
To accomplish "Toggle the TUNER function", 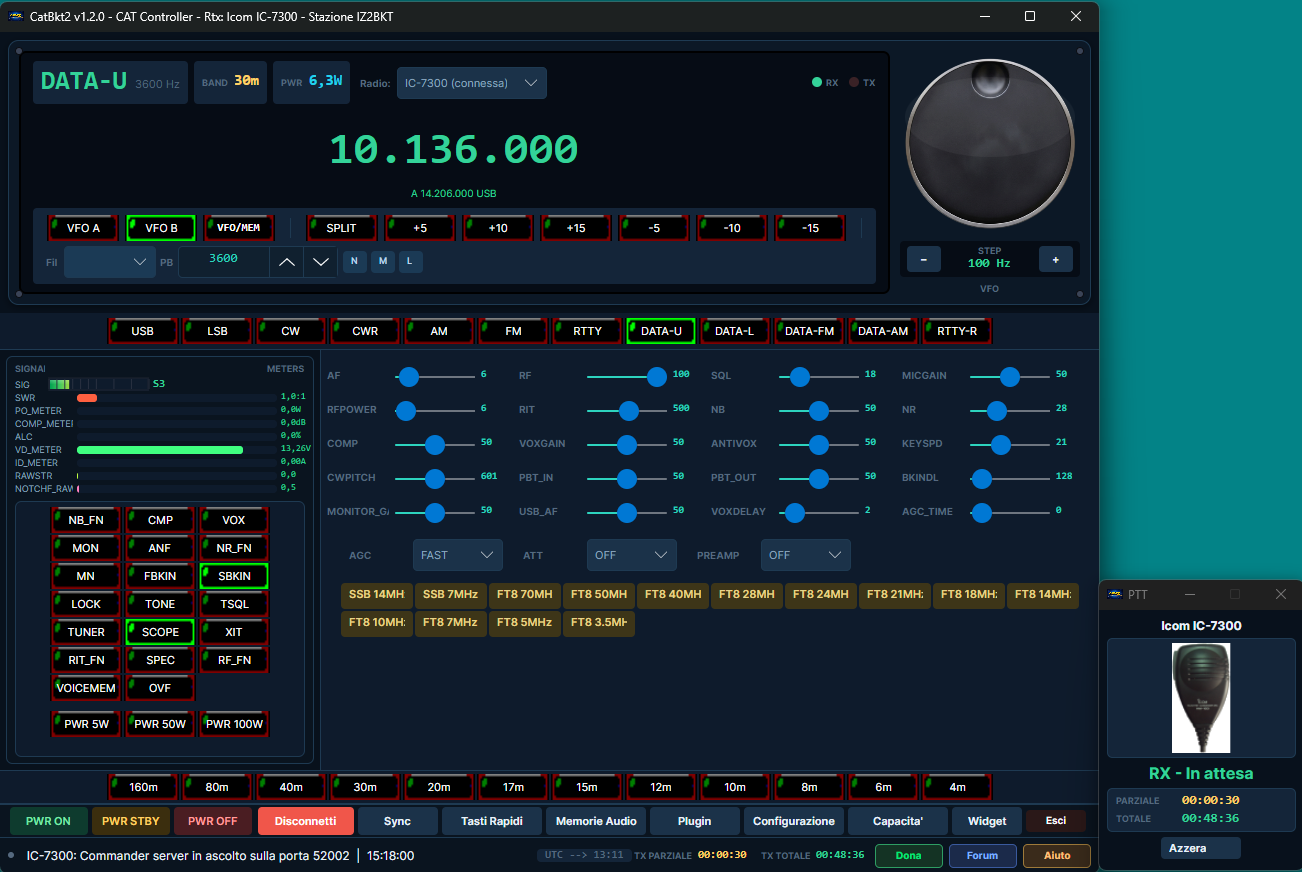I will 86,632.
